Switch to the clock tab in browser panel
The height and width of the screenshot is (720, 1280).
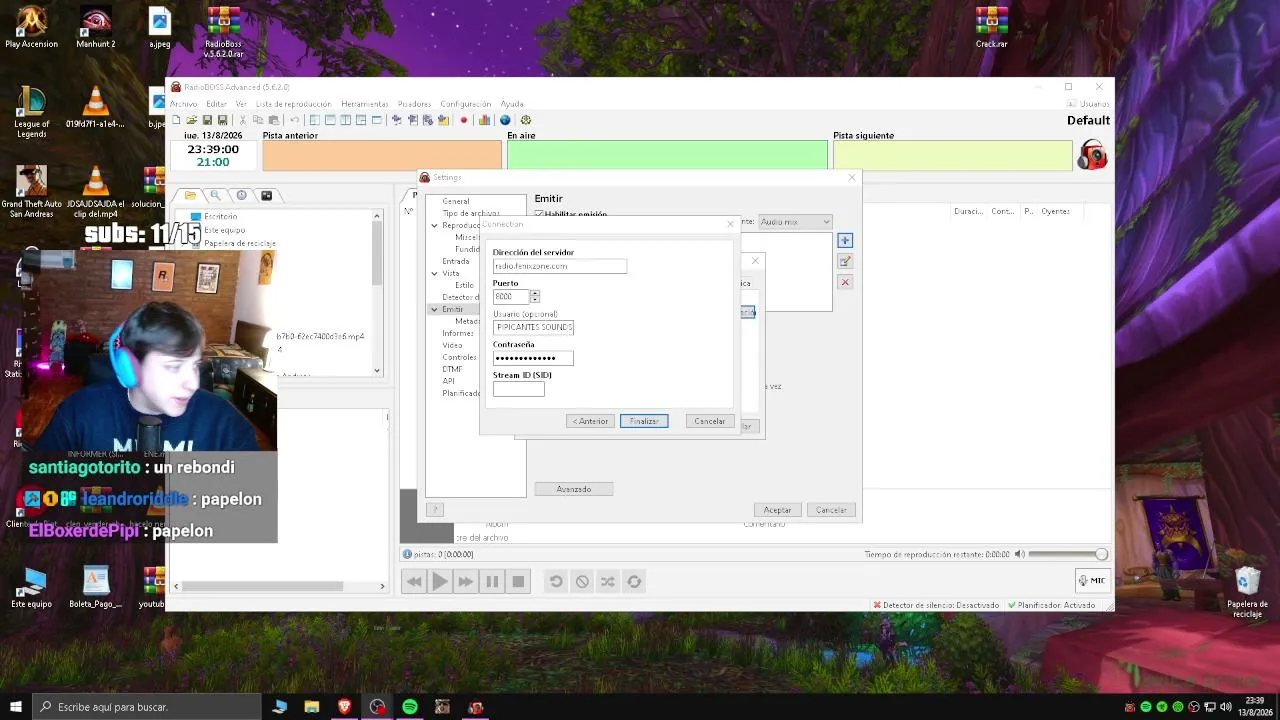coord(241,195)
